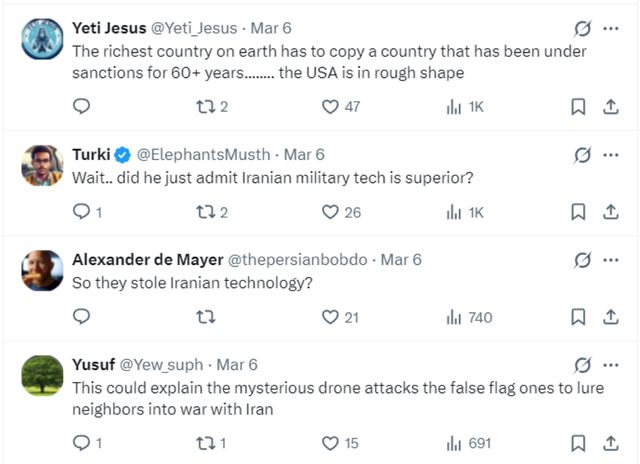Viewport: 640px width, 464px height.
Task: Like Turki's tweet about Iranian tech
Action: coord(331,212)
